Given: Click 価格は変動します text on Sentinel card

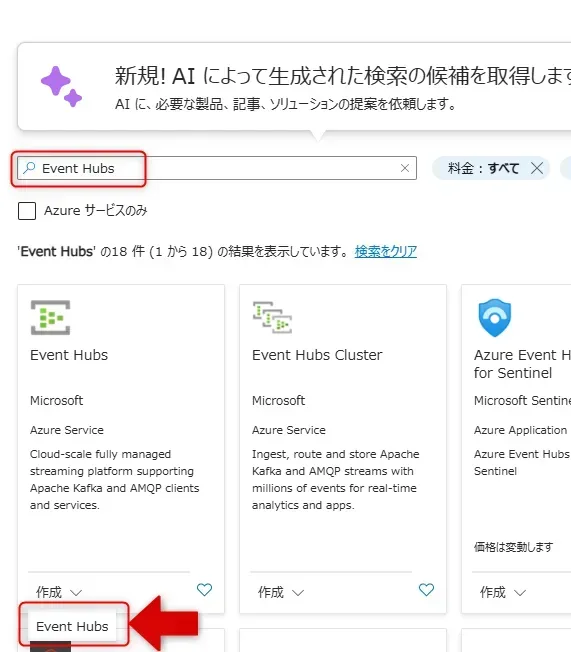Looking at the screenshot, I should [x=514, y=547].
